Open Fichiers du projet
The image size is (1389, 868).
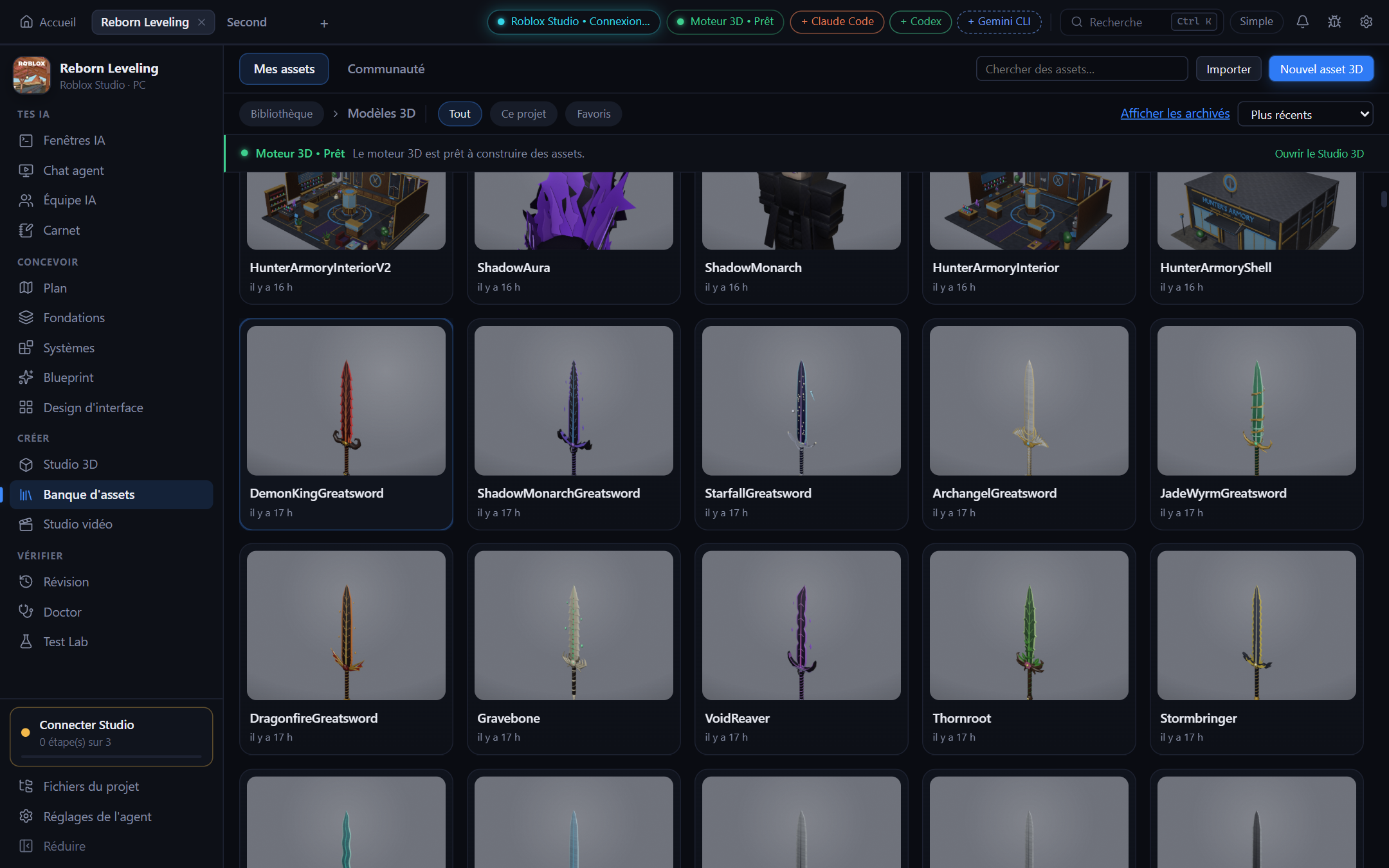coord(111,786)
